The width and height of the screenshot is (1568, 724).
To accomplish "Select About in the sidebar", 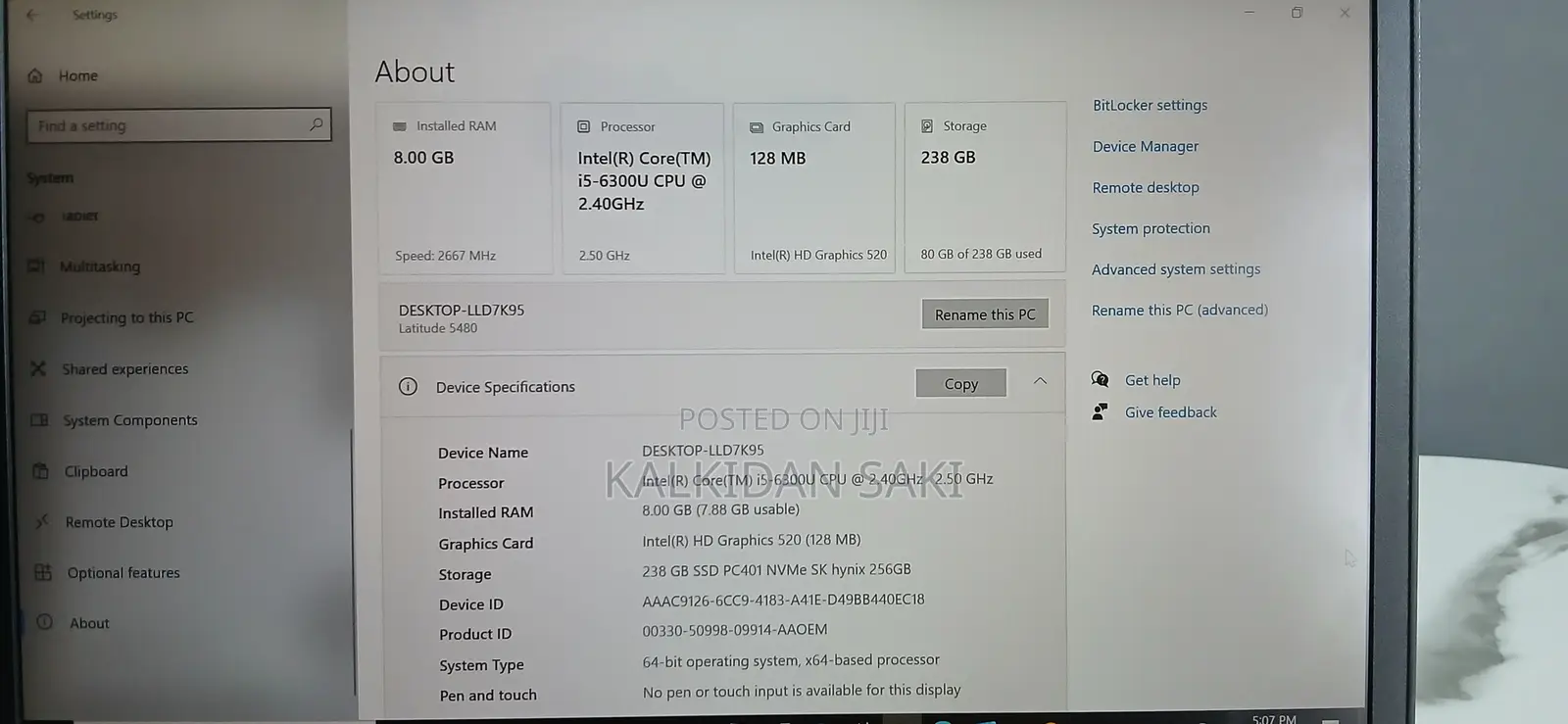I will [89, 623].
